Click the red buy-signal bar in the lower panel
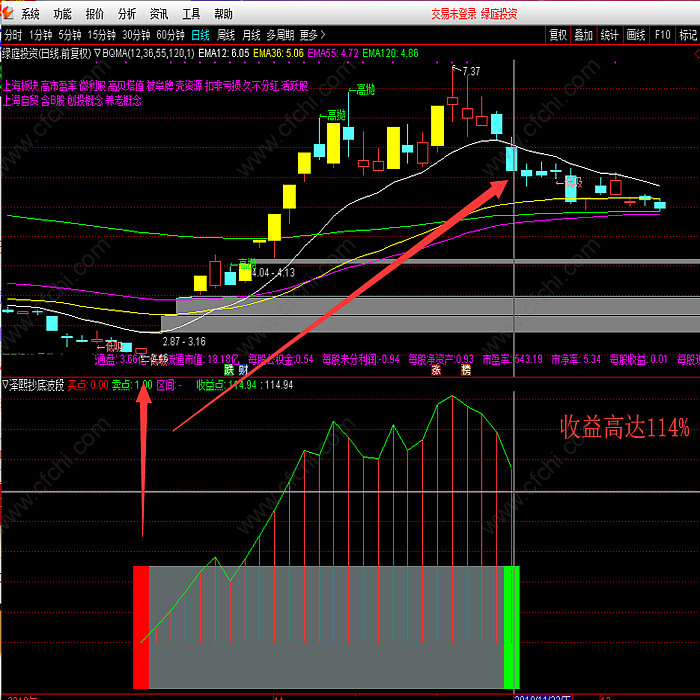700x700 pixels. point(141,627)
